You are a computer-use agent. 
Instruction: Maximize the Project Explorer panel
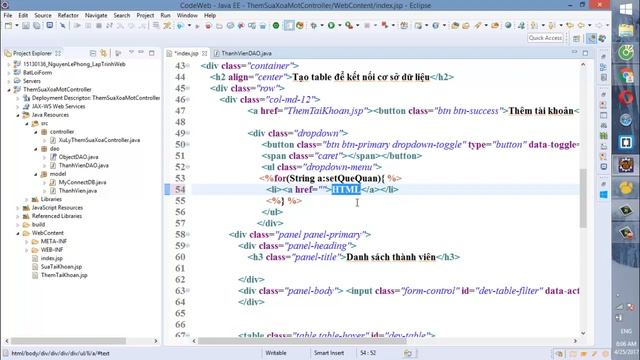click(152, 53)
